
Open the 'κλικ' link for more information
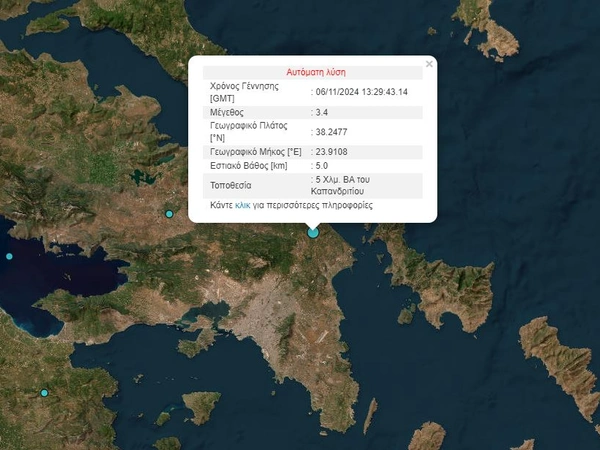pos(243,204)
